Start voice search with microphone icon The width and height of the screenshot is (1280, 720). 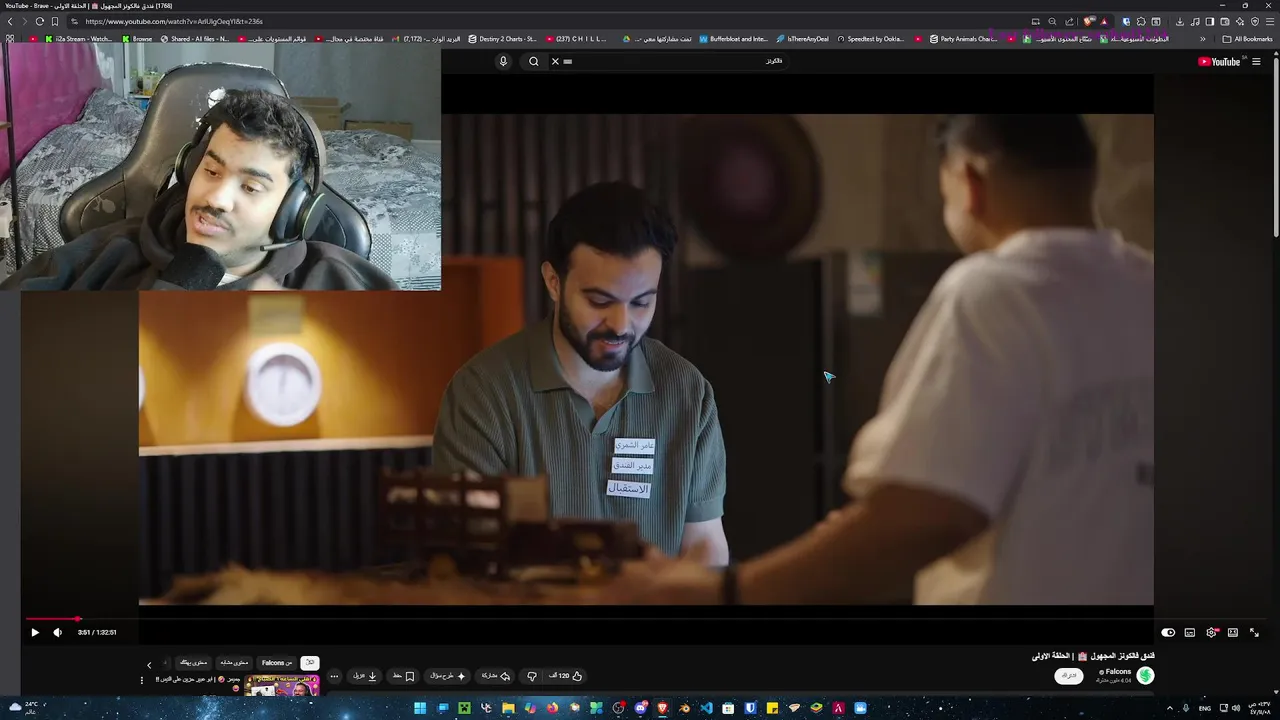pos(503,61)
